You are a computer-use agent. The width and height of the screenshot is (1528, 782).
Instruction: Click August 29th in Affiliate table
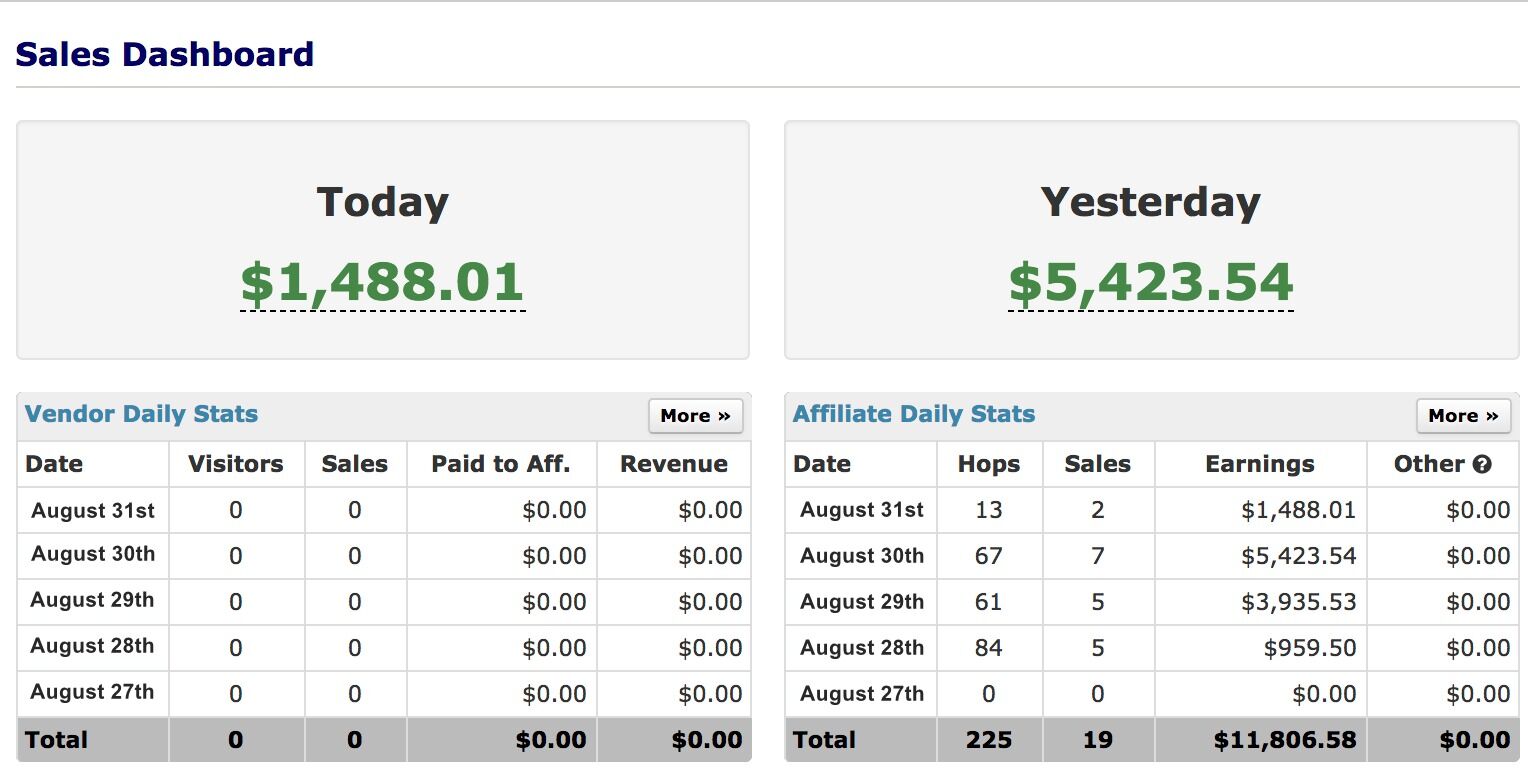pos(862,602)
